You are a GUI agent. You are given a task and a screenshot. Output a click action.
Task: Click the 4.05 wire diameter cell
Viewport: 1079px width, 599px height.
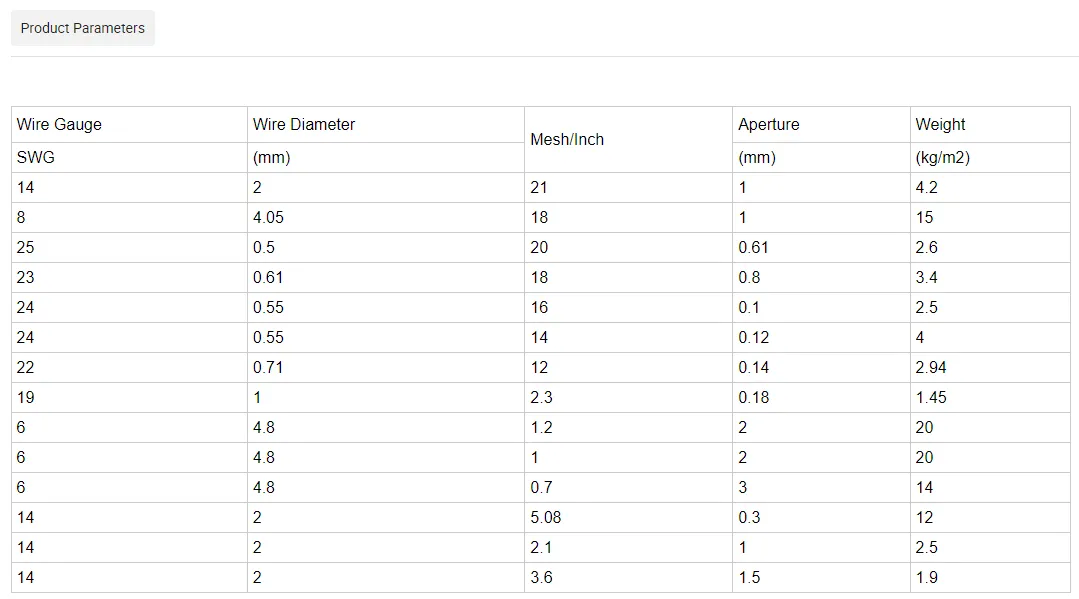click(269, 217)
